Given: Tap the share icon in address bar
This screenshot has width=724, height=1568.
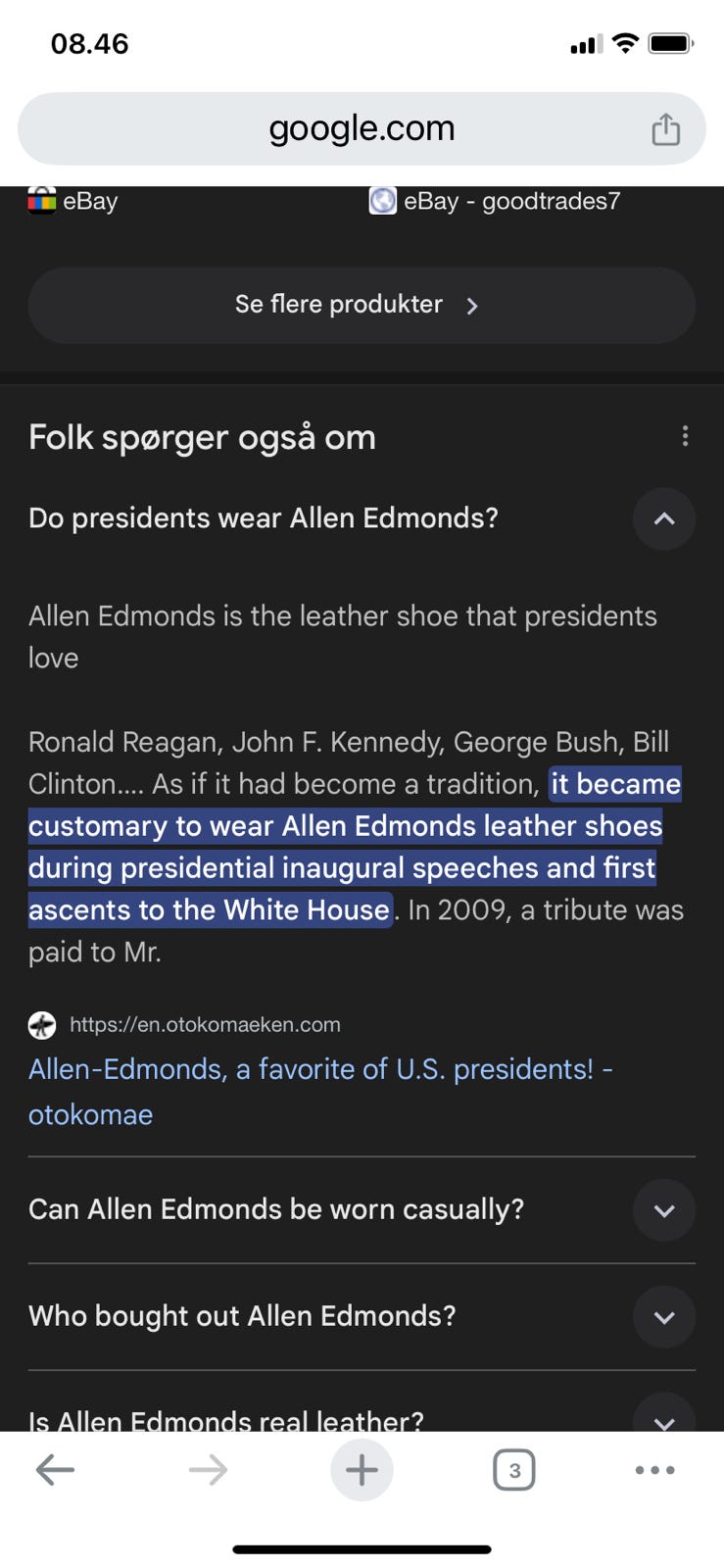Looking at the screenshot, I should 665,129.
